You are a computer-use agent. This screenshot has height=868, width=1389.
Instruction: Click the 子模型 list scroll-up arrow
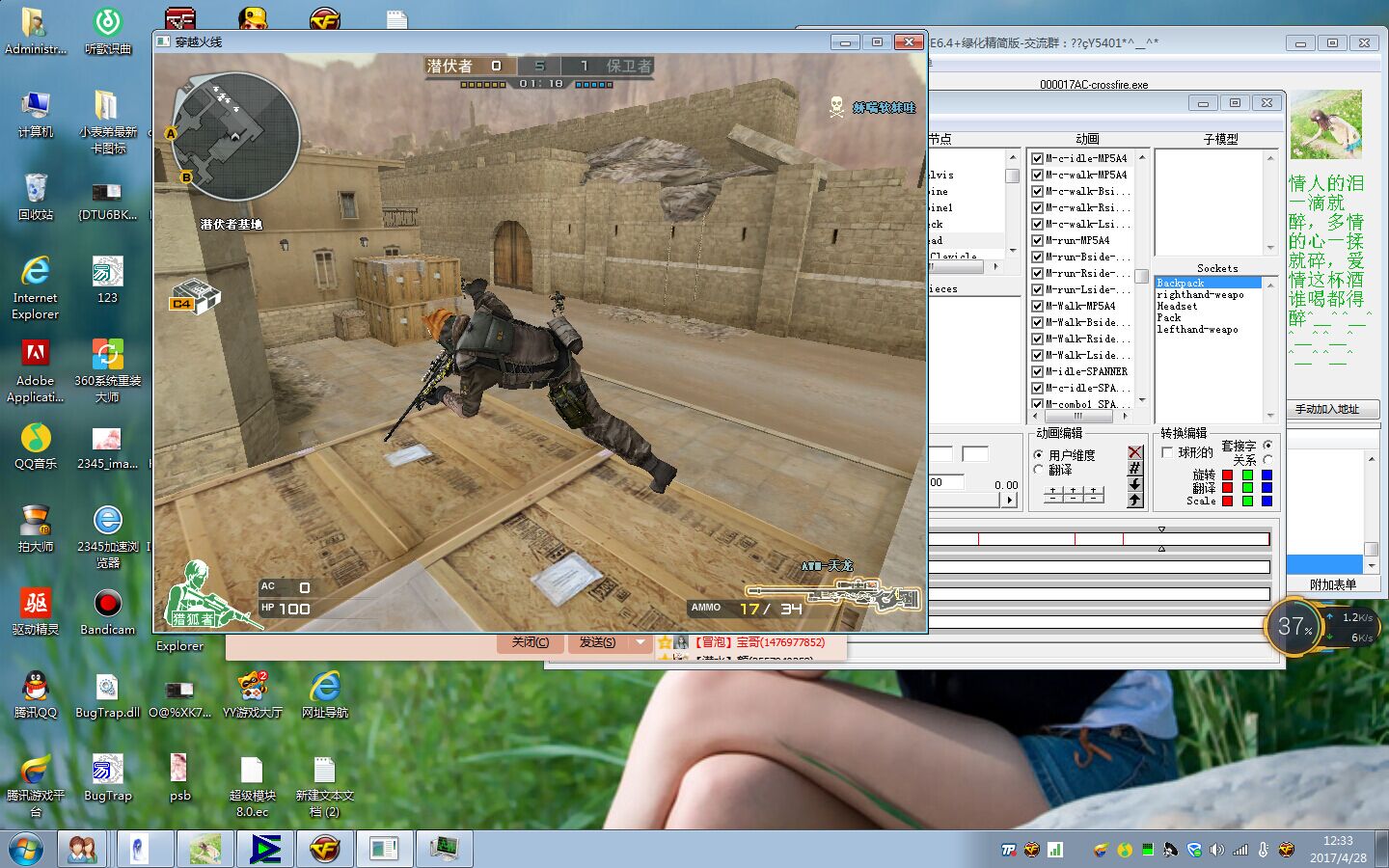(1270, 156)
